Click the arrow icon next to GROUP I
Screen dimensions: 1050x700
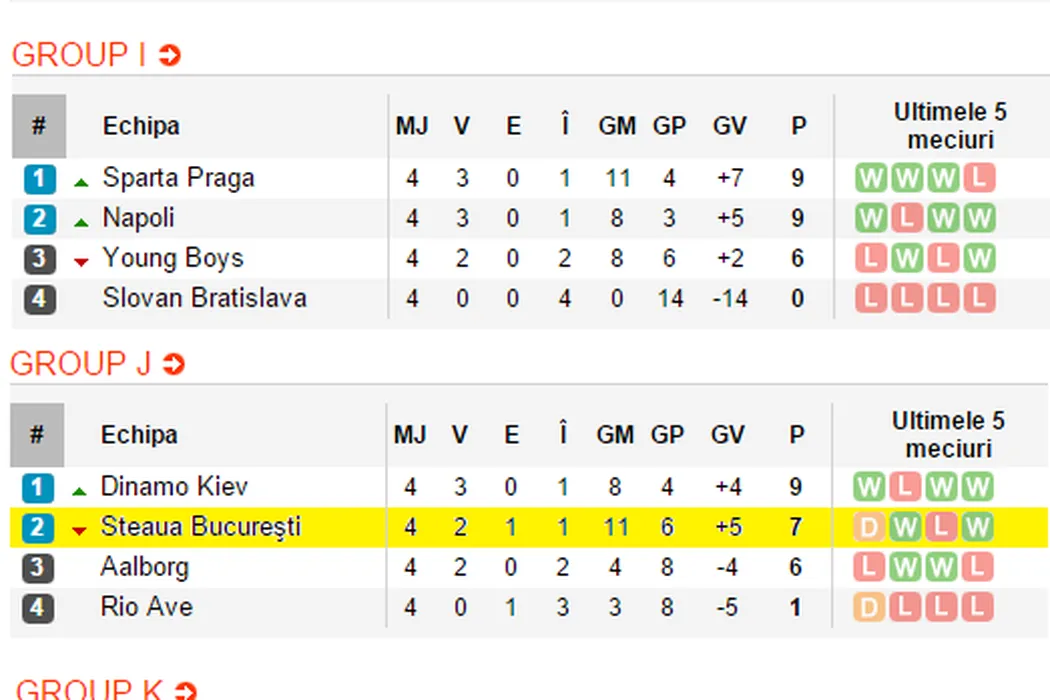(170, 56)
